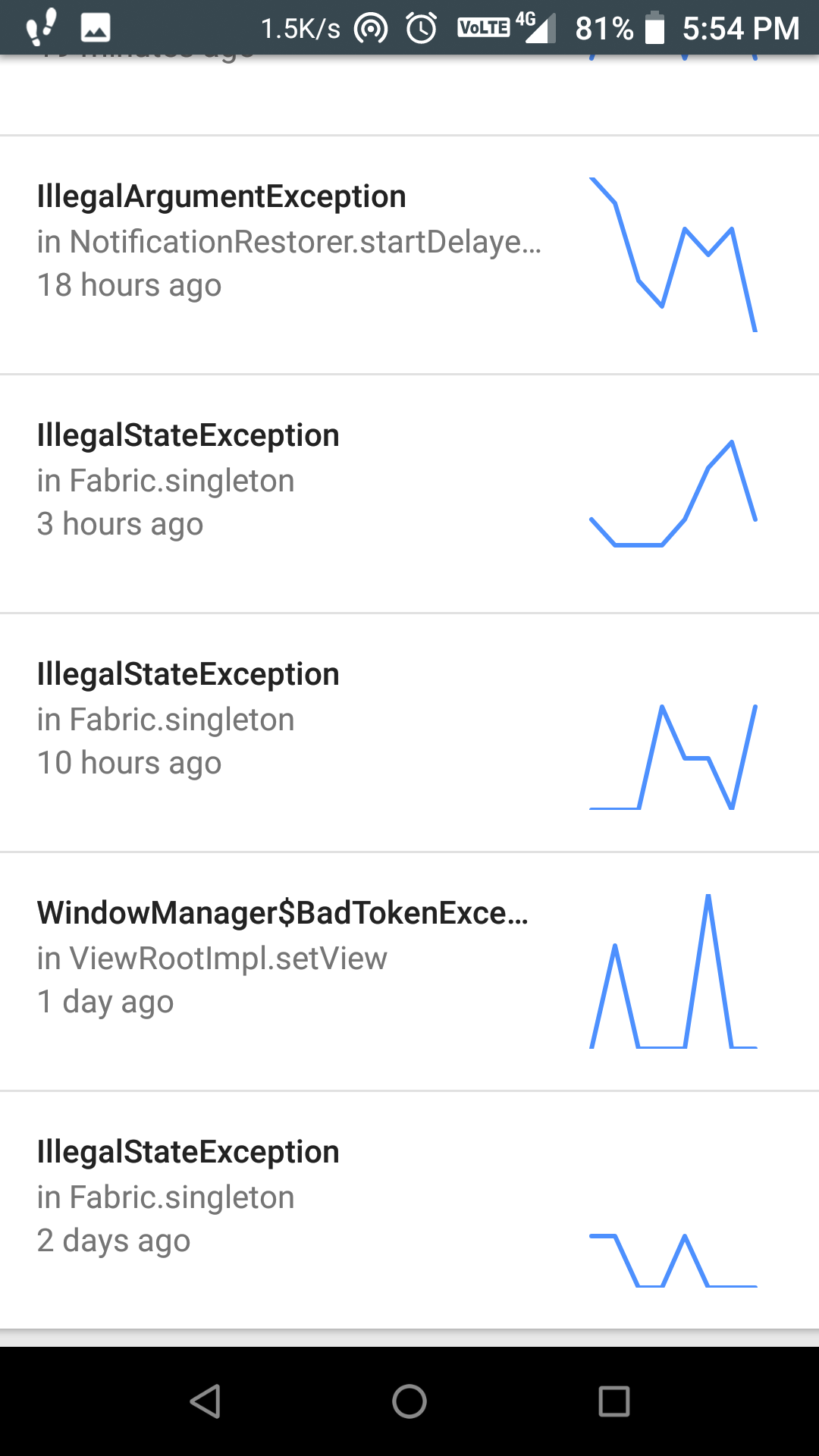Image resolution: width=819 pixels, height=1456 pixels.
Task: Open IllegalStateException from 3 hours ago
Action: point(409,494)
